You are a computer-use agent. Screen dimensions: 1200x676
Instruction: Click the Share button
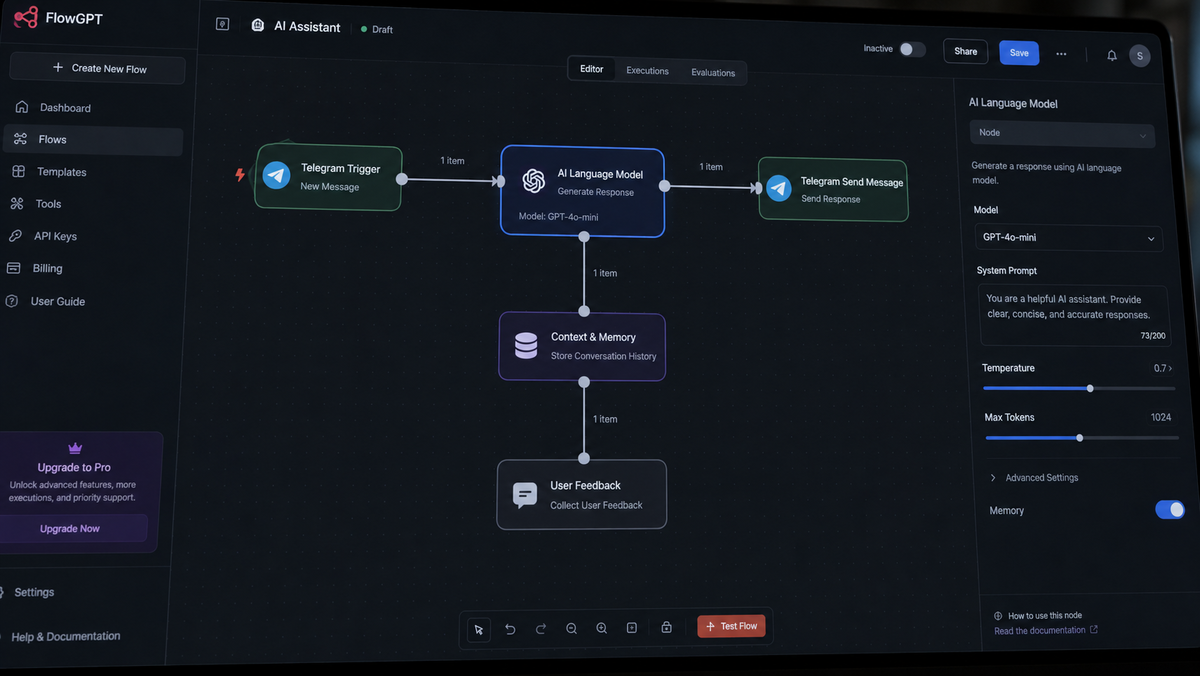[966, 52]
